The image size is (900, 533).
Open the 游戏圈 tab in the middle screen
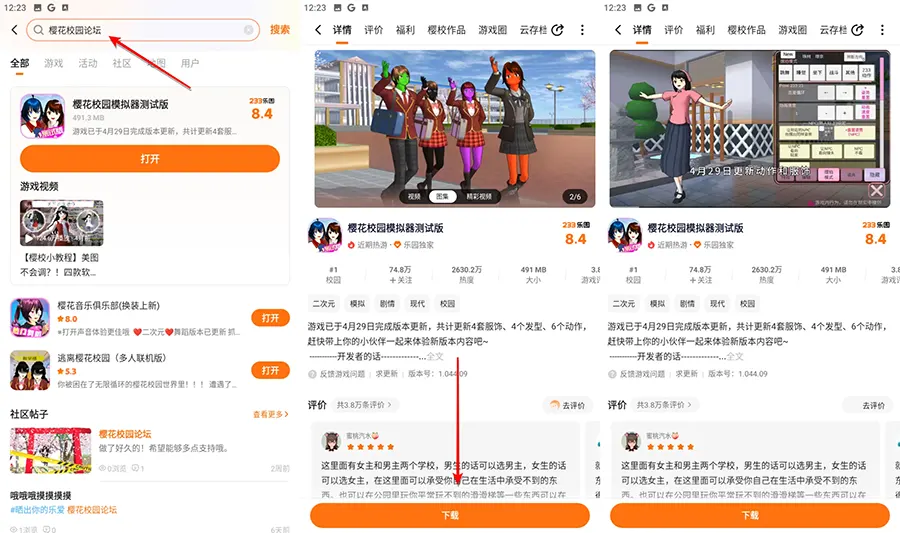coord(492,30)
